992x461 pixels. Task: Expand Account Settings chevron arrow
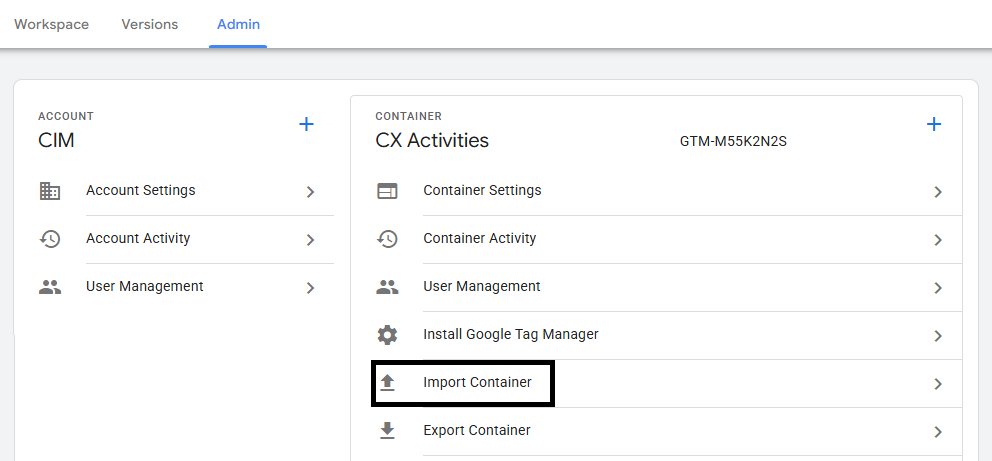311,192
